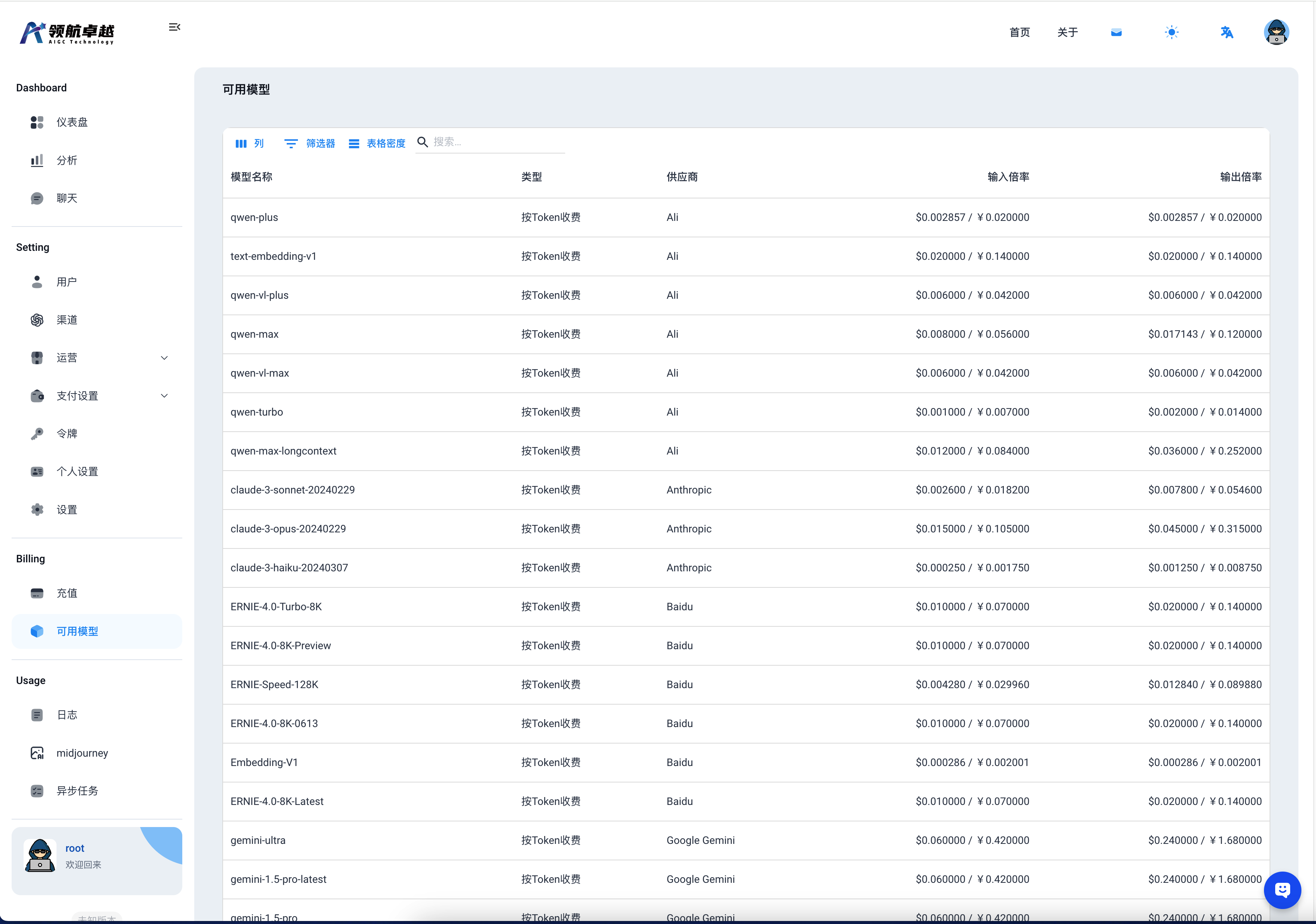The image size is (1316, 924).
Task: Toggle light/dark theme sun icon
Action: [x=1172, y=32]
